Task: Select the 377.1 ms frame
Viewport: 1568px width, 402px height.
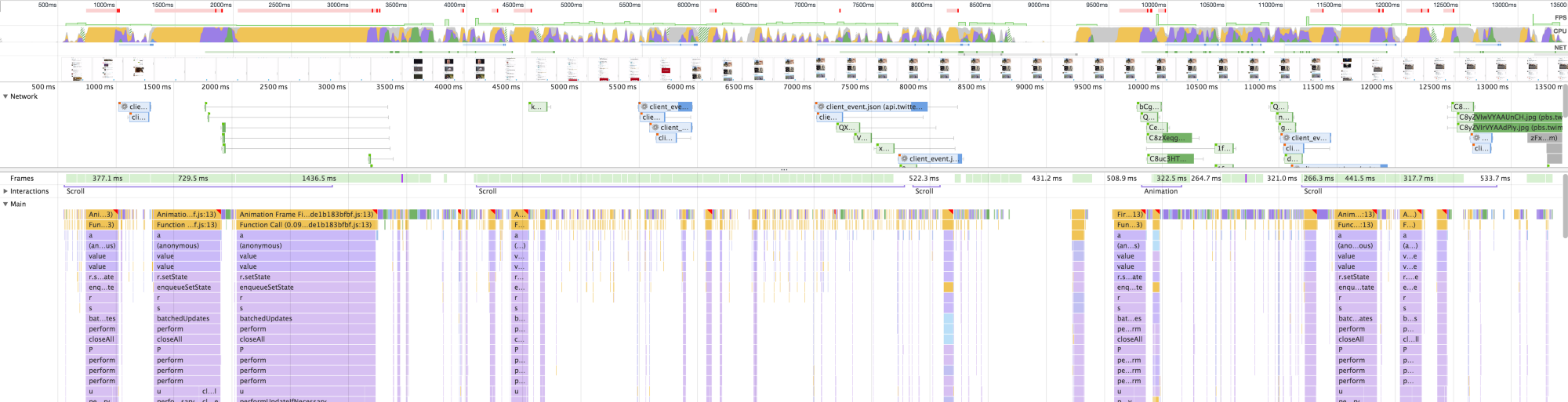Action: pyautogui.click(x=107, y=179)
